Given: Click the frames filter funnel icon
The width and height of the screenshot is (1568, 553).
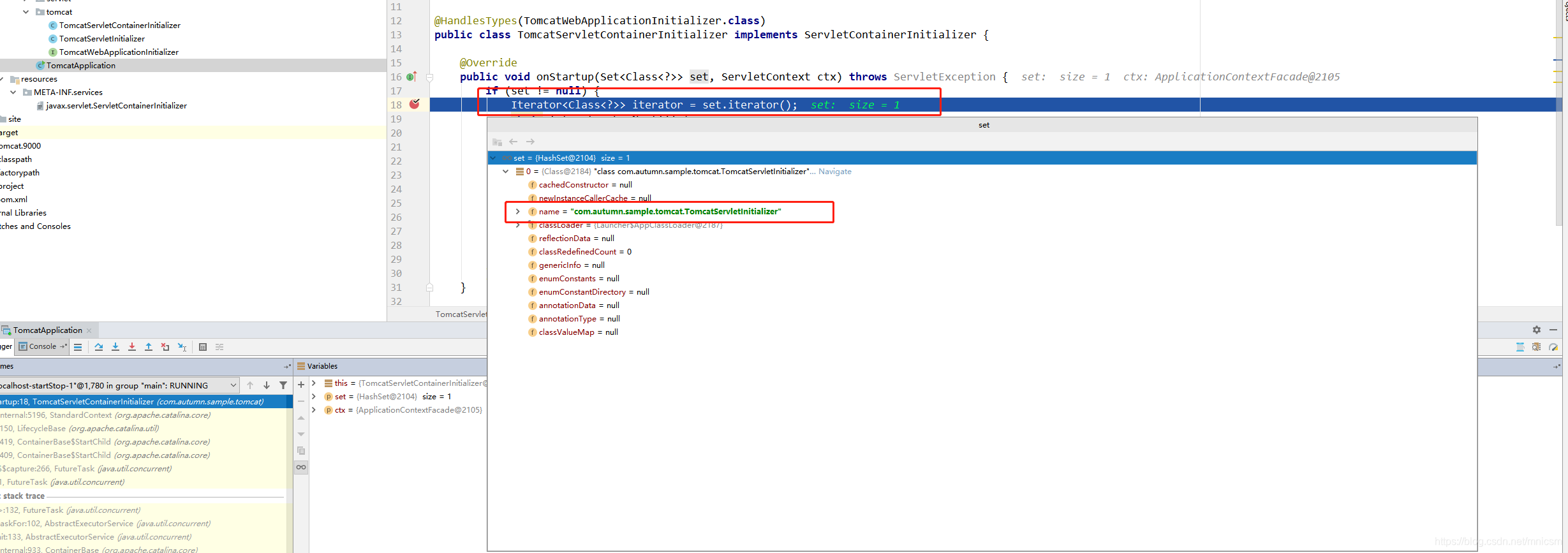Looking at the screenshot, I should [283, 385].
